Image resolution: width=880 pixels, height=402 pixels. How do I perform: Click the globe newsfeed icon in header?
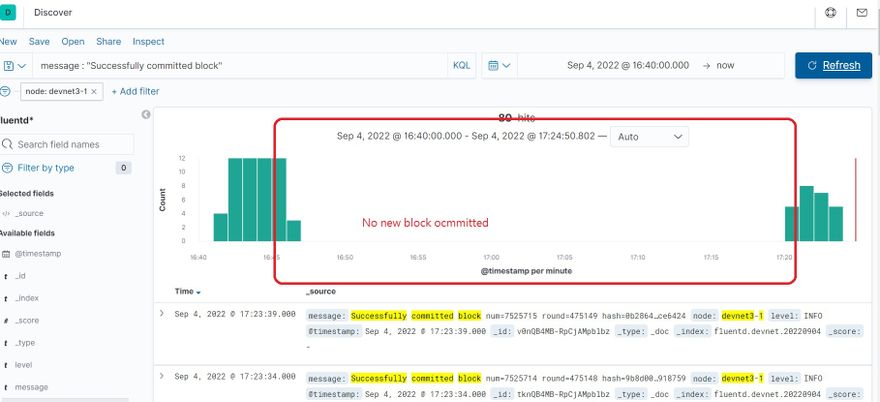point(831,13)
